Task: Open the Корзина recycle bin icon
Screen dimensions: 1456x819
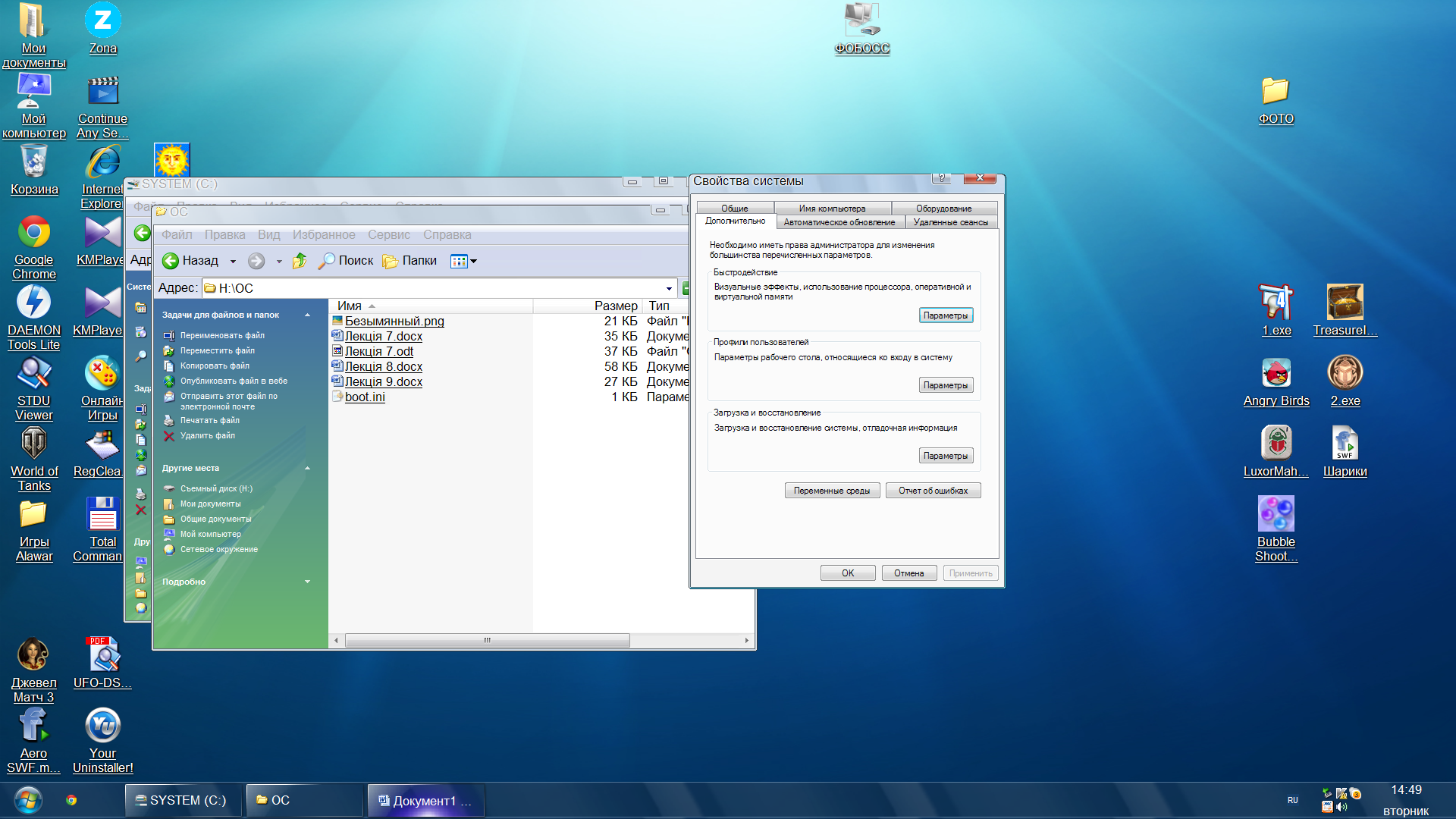Action: point(34,170)
